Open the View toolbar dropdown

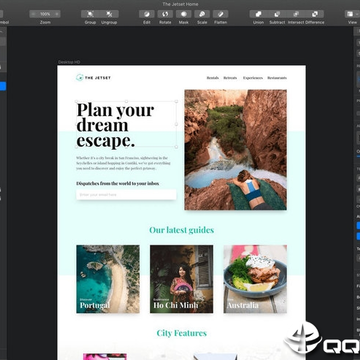coord(352,14)
